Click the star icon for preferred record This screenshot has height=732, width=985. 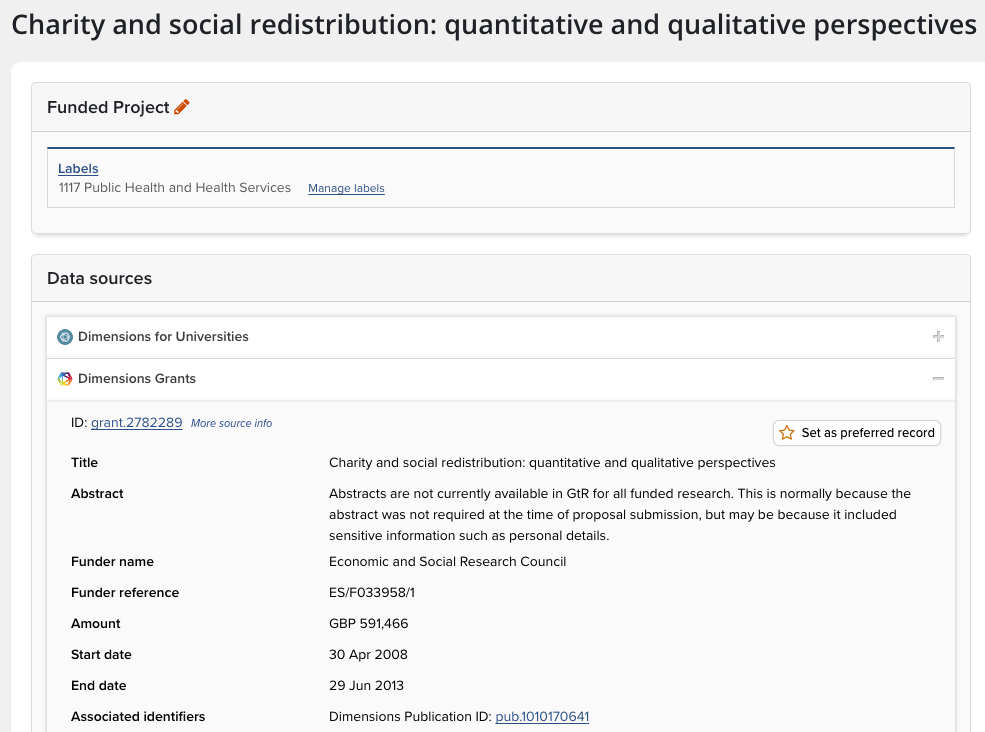(x=787, y=433)
